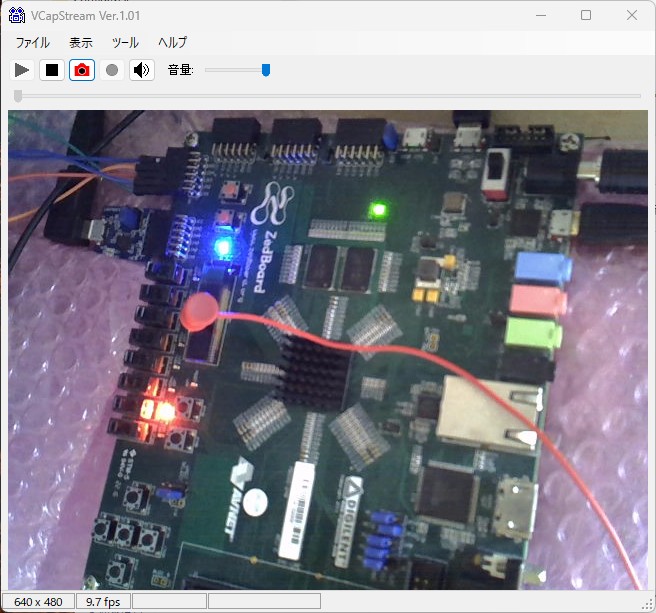Close the VCapStream window
The width and height of the screenshot is (656, 613).
pyautogui.click(x=631, y=15)
